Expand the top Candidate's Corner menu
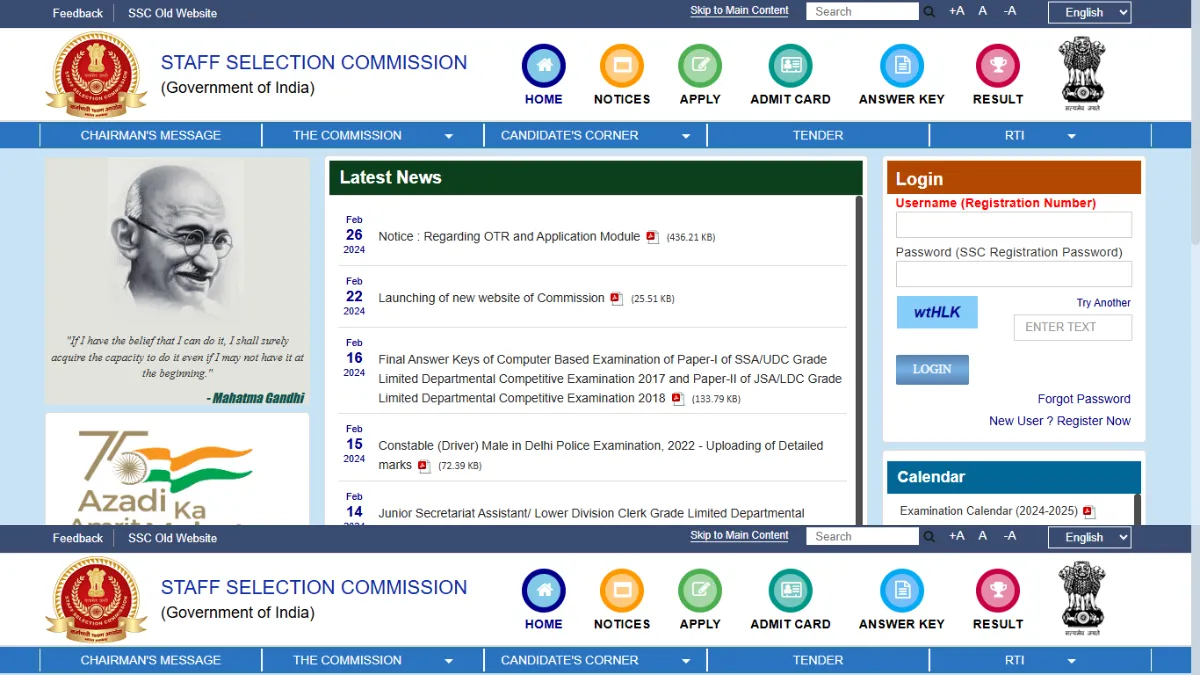Screen dimensions: 1200x675 596,135
